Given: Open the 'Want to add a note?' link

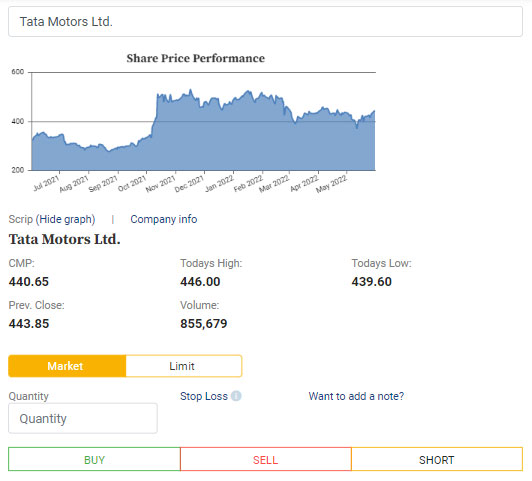Looking at the screenshot, I should (x=356, y=396).
